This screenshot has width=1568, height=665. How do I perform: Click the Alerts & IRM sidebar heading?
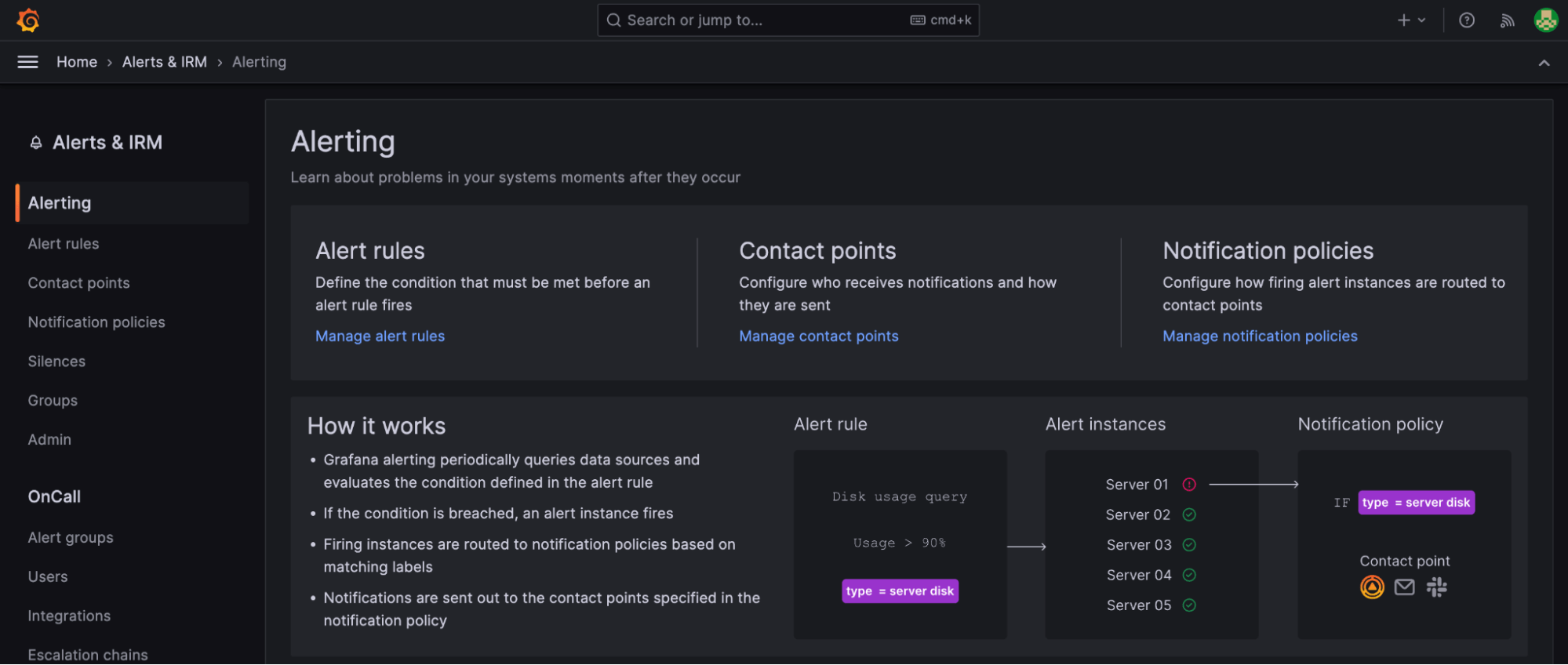pyautogui.click(x=107, y=143)
